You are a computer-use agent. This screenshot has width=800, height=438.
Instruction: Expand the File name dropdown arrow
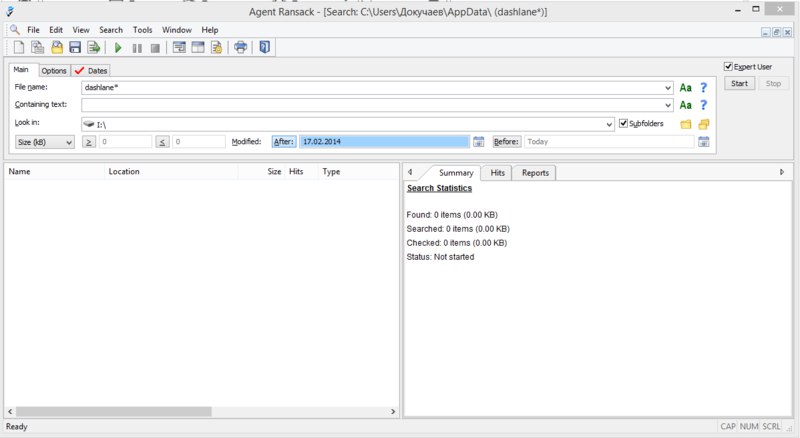[667, 88]
